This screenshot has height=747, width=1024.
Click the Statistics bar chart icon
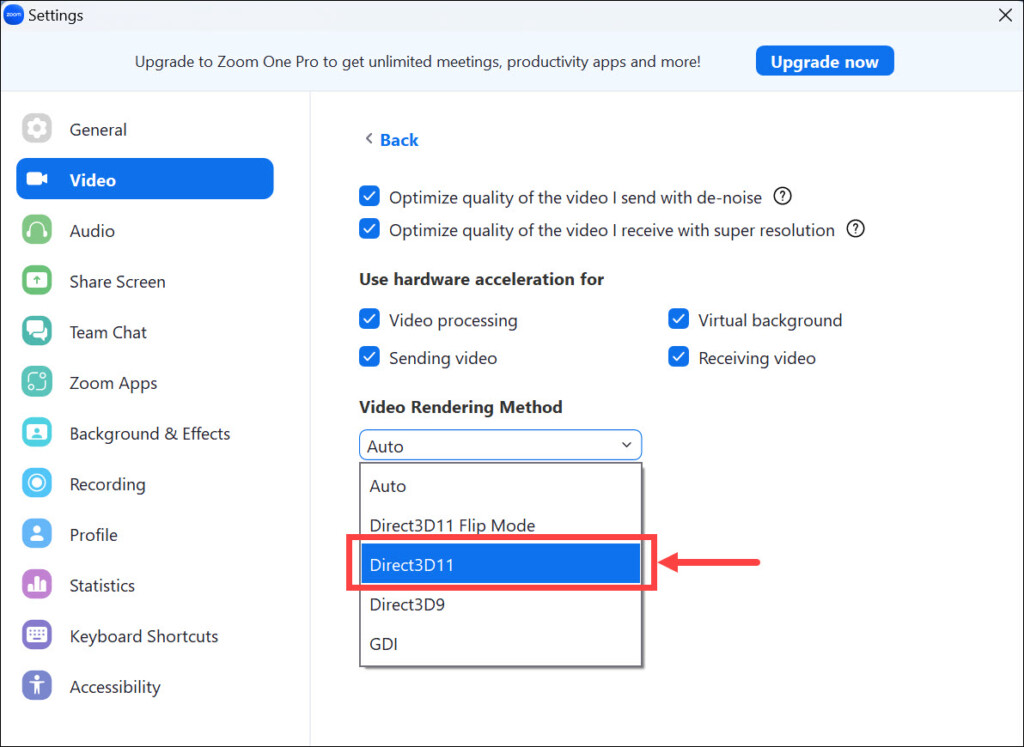pyautogui.click(x=37, y=585)
